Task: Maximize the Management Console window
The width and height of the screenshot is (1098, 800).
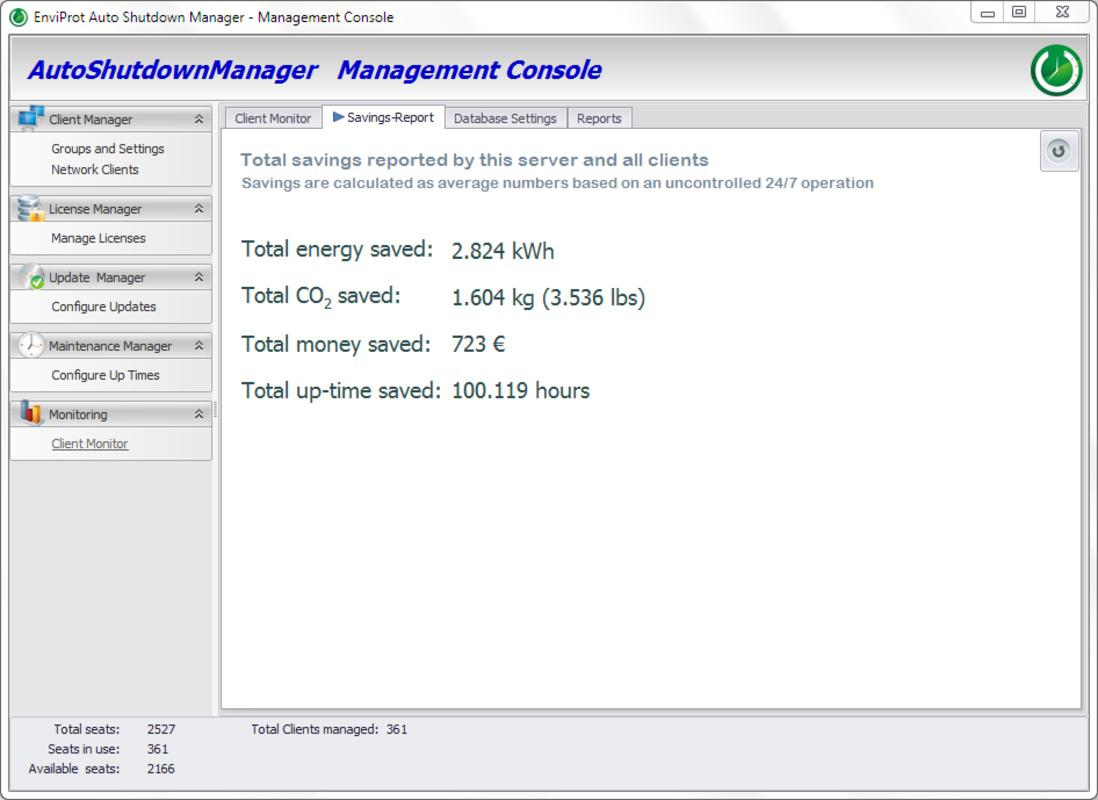Action: tap(1019, 13)
